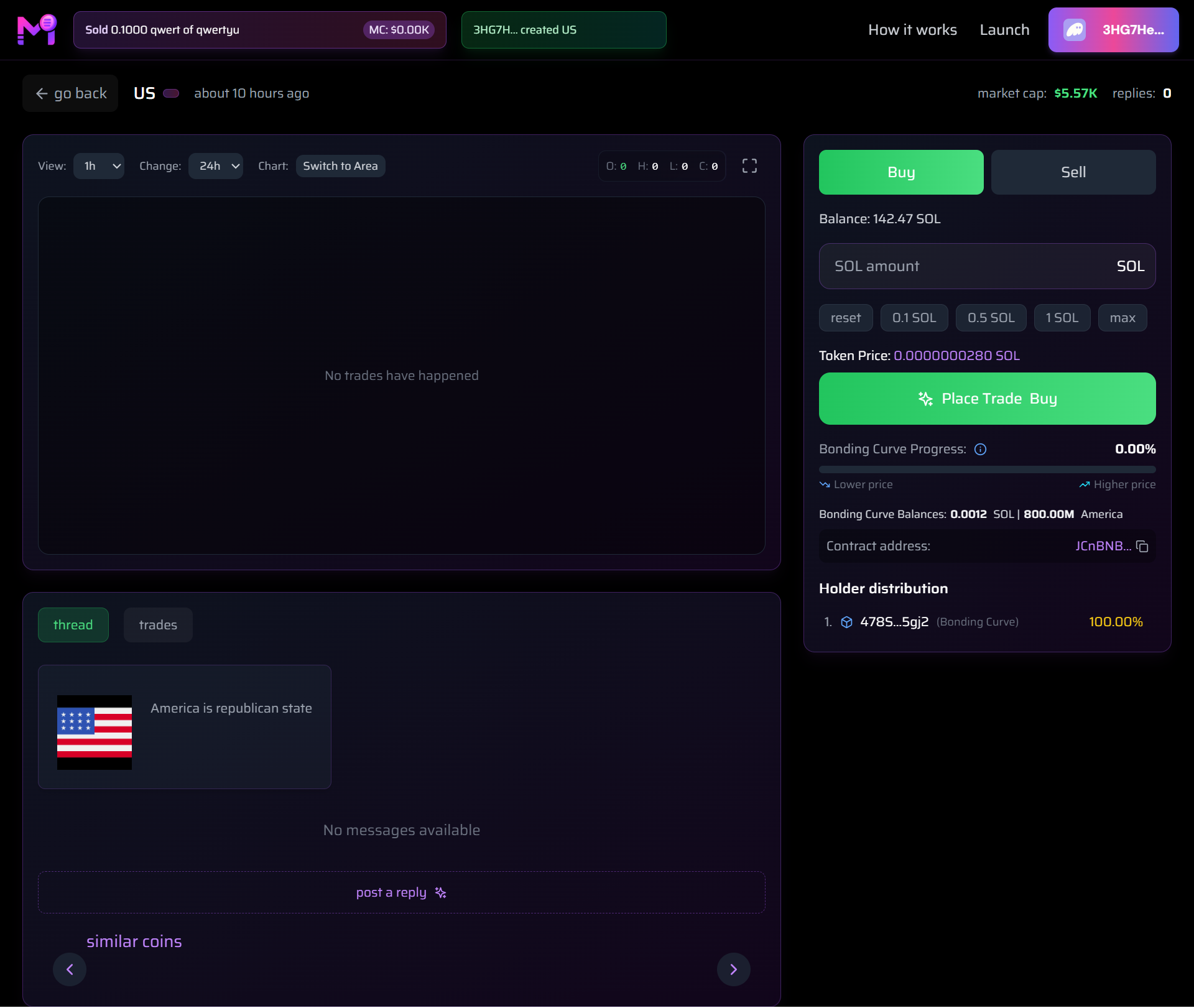Open the chart view interval dropdown showing 1h
The image size is (1194, 1008).
click(x=98, y=165)
